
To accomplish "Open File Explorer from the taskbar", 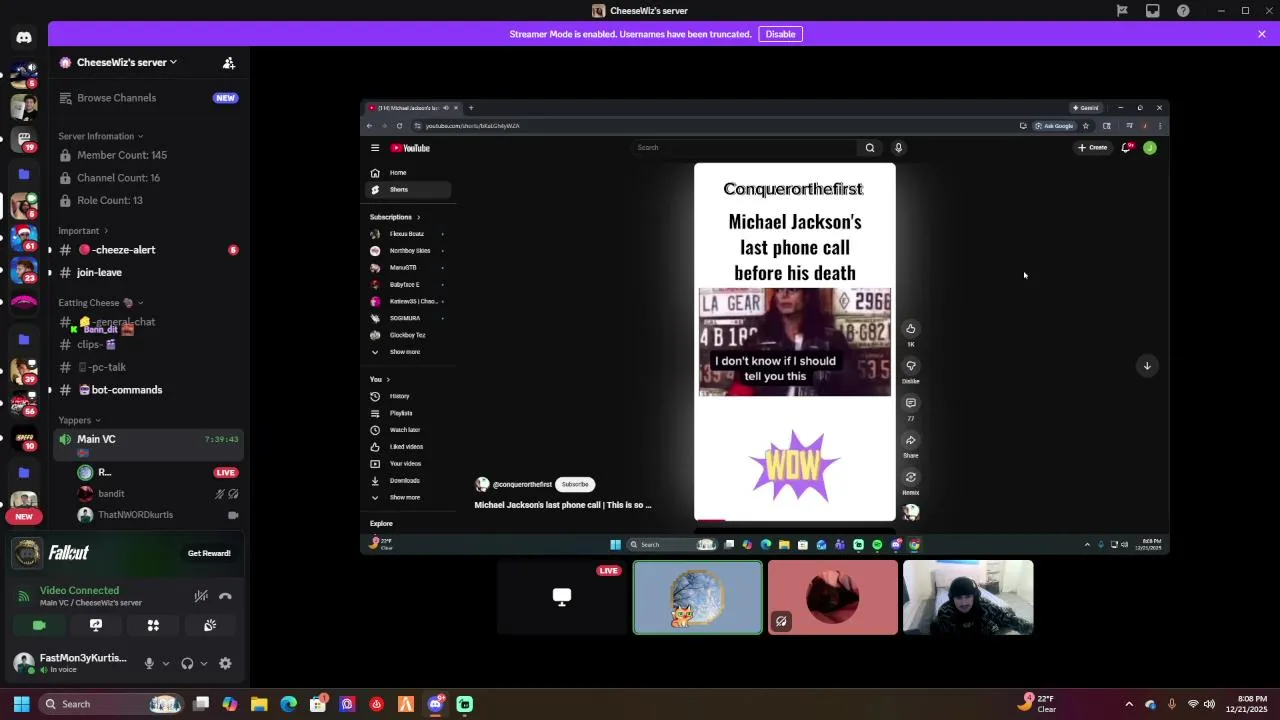I will tap(259, 704).
